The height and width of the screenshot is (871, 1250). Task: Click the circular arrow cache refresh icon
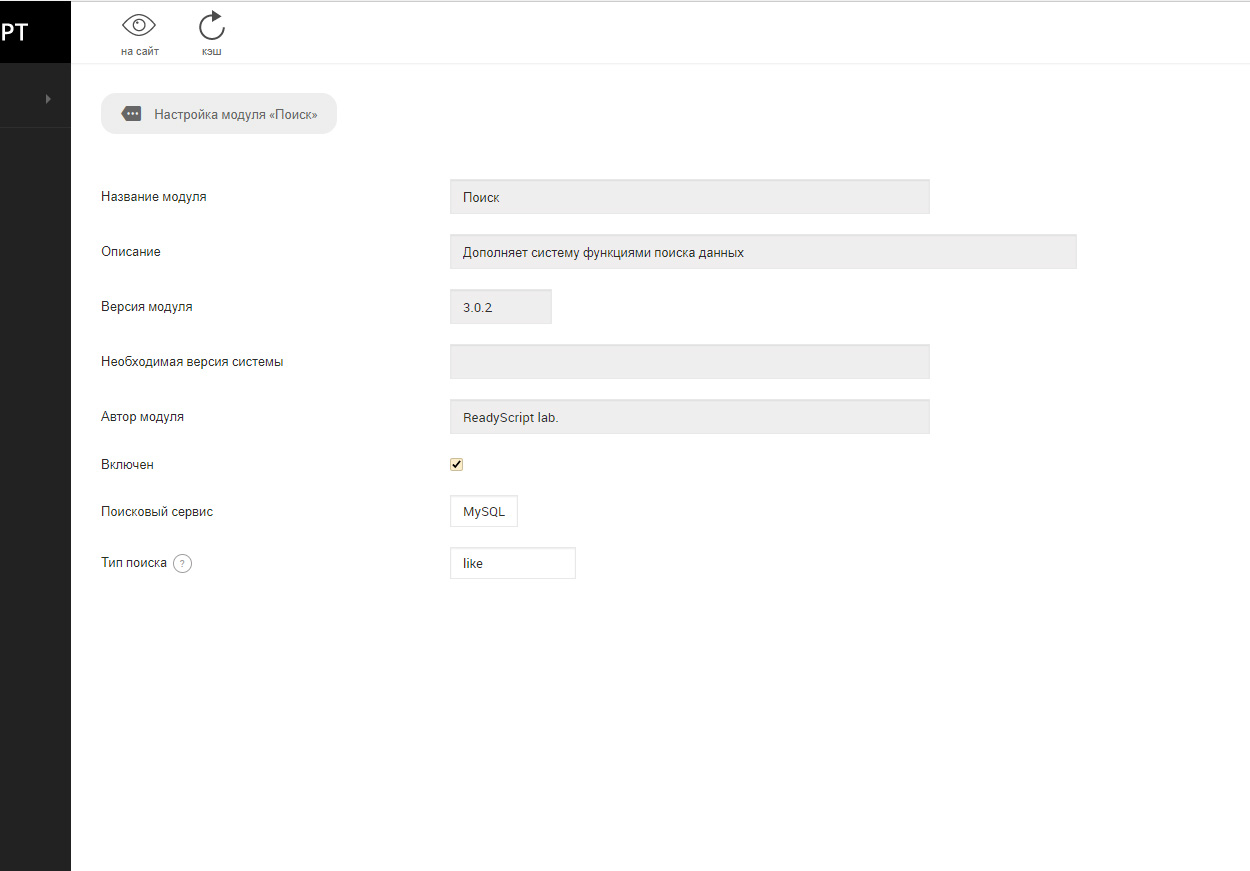pos(212,26)
